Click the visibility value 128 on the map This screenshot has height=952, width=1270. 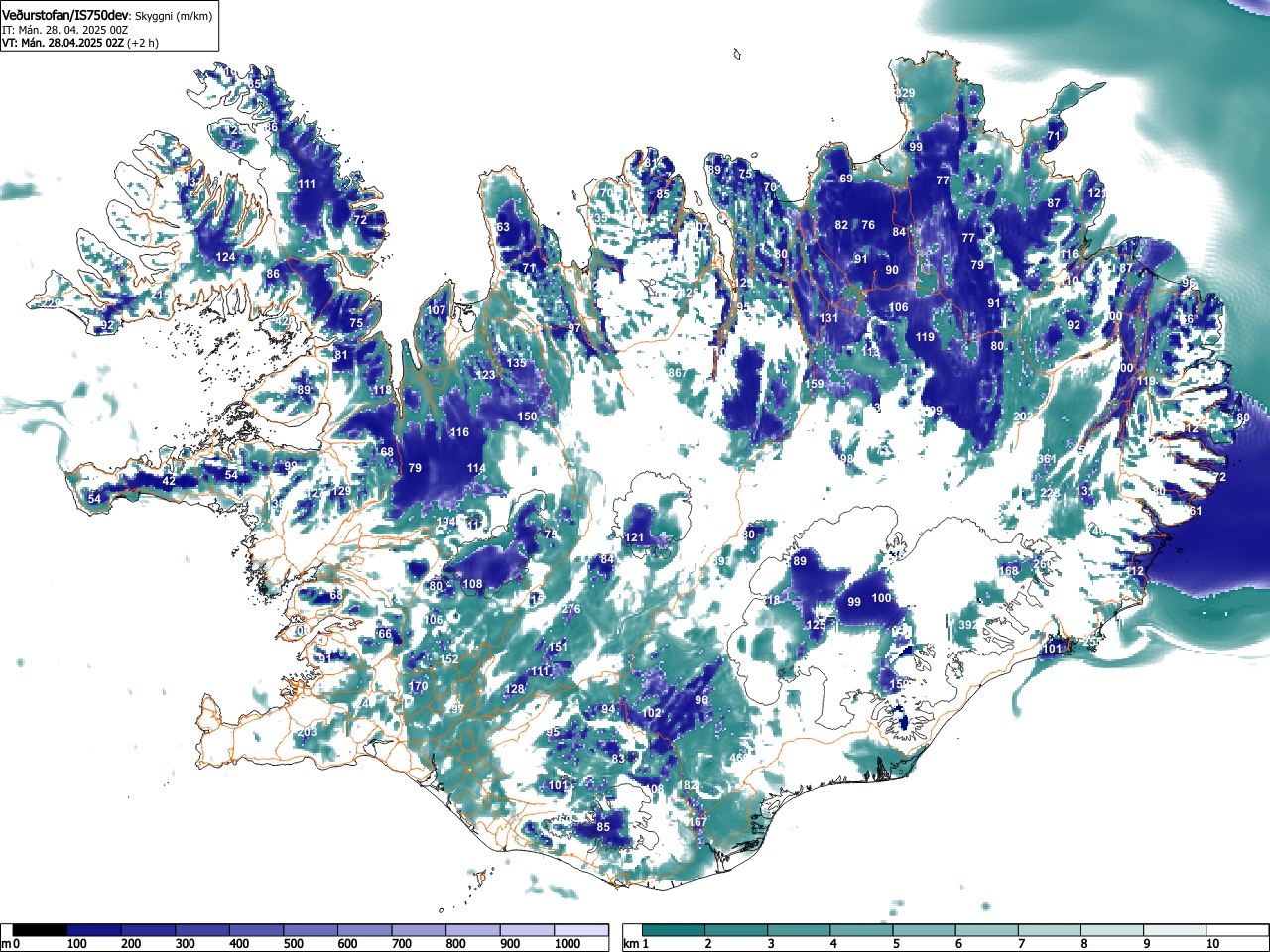[x=514, y=689]
